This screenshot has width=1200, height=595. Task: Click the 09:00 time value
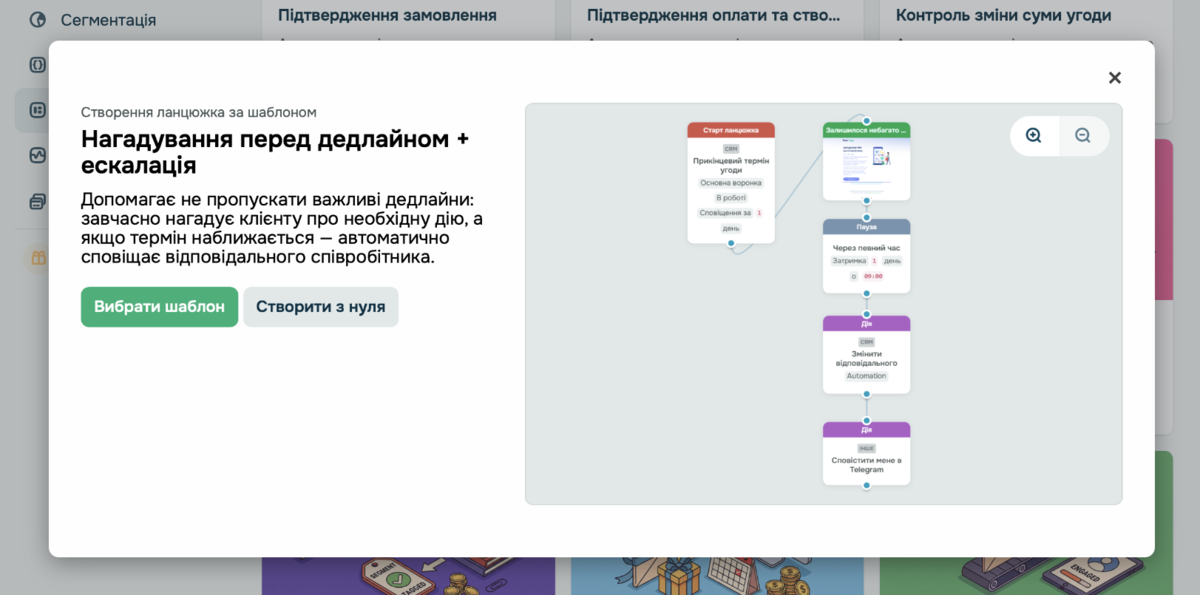coord(873,276)
